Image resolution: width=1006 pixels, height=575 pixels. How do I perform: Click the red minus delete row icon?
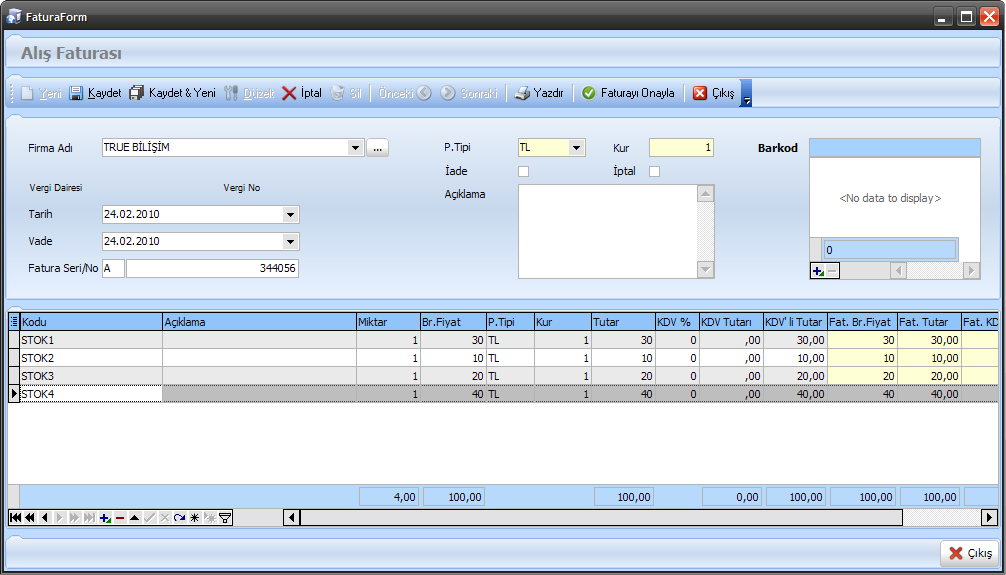(120, 518)
